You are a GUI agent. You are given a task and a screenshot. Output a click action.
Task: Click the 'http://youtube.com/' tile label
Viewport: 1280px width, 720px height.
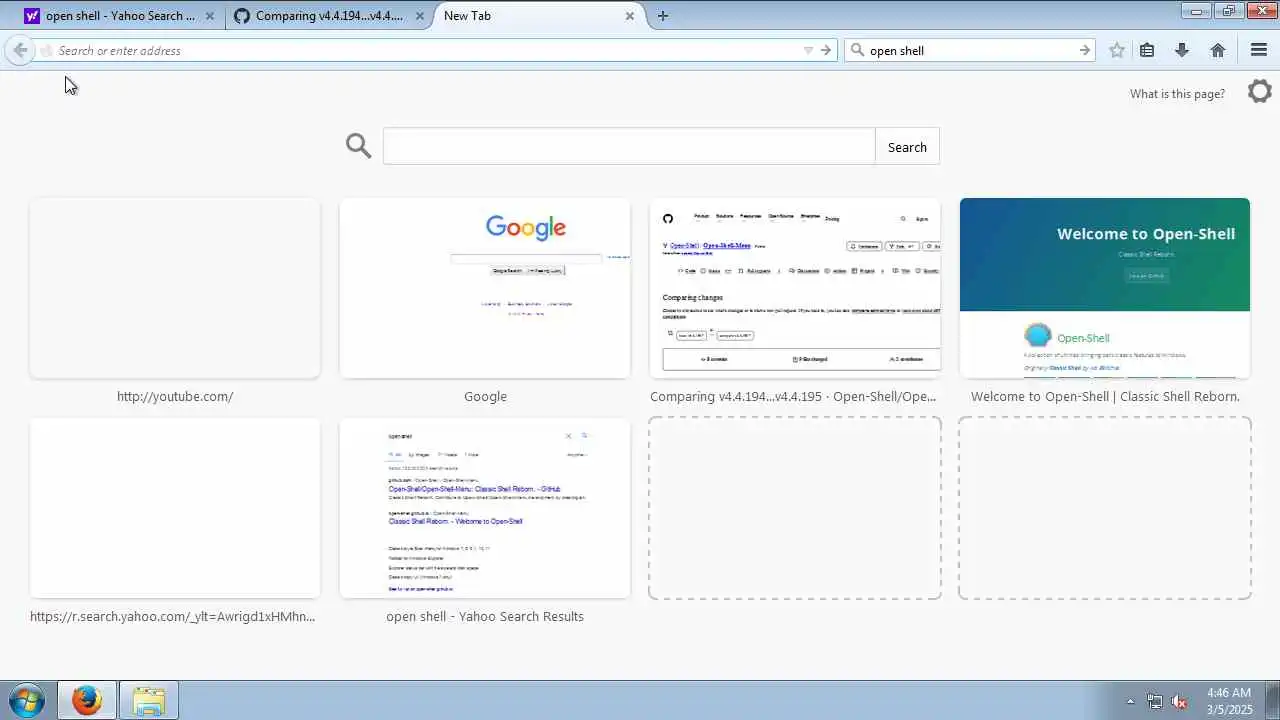click(175, 397)
